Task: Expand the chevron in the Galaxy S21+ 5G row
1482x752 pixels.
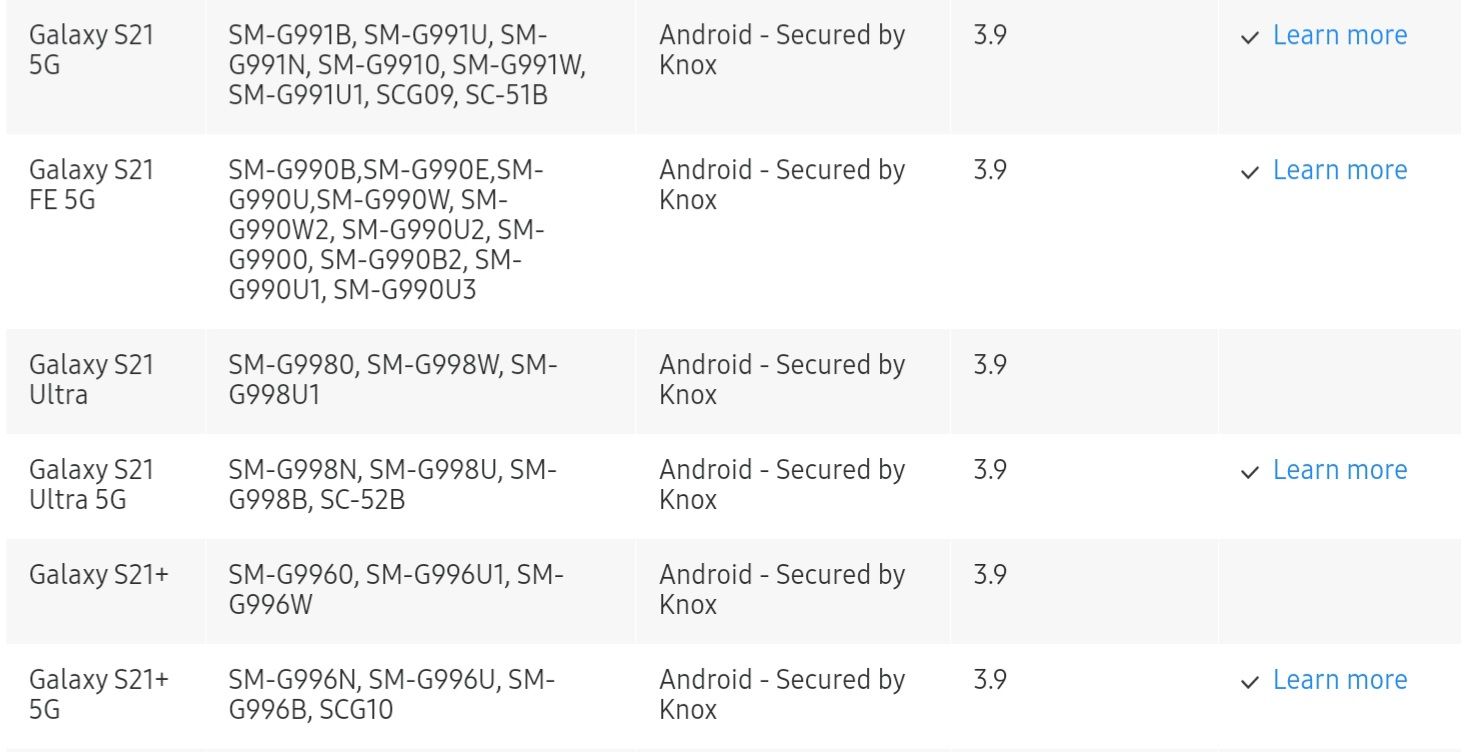Action: [x=1248, y=683]
